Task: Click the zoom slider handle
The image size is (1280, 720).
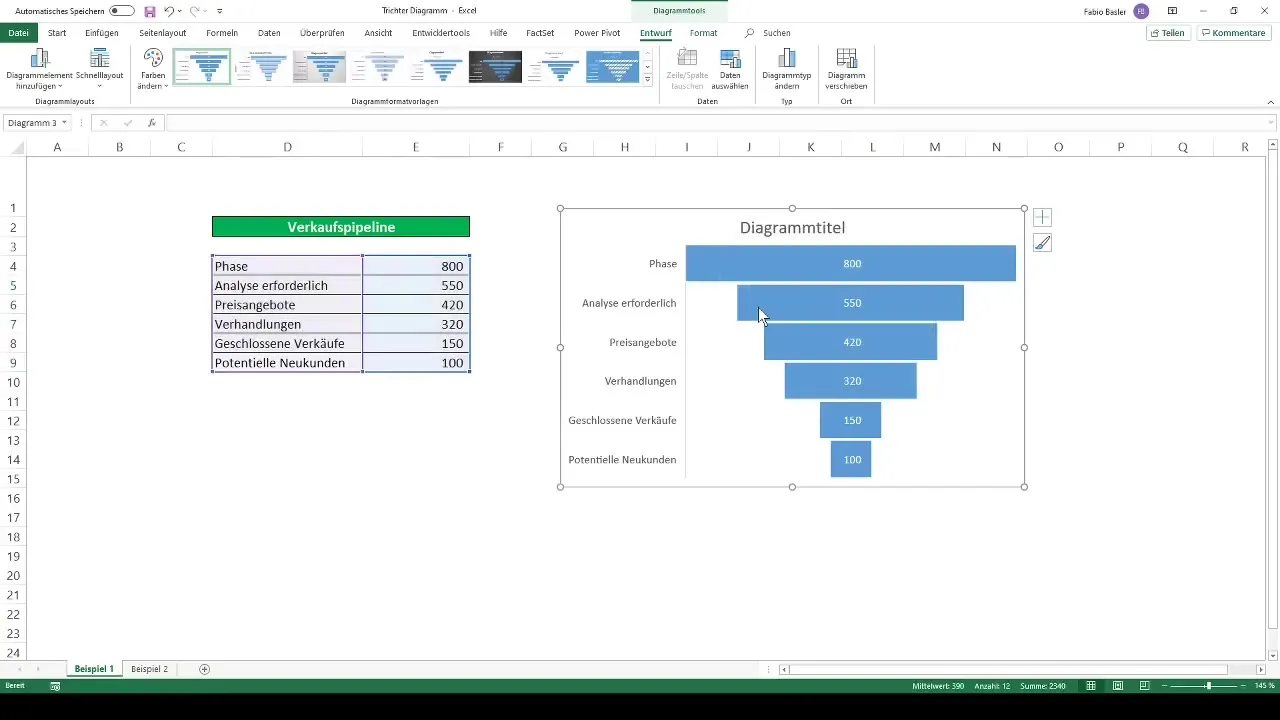Action: [x=1208, y=686]
